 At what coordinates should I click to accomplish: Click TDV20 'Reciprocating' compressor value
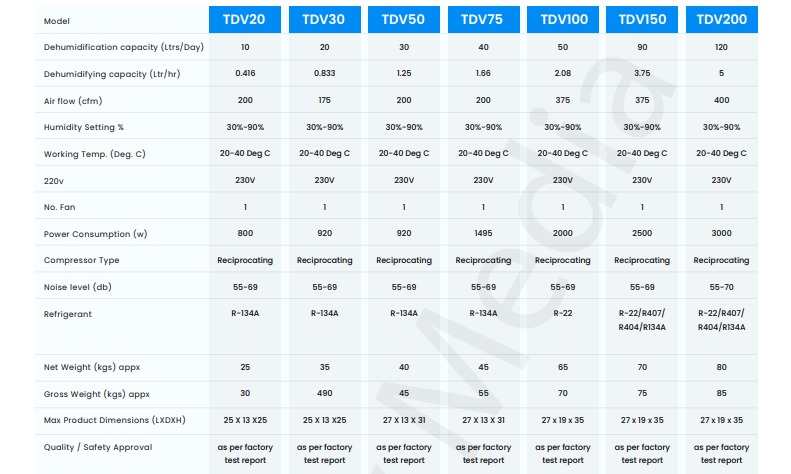[245, 260]
